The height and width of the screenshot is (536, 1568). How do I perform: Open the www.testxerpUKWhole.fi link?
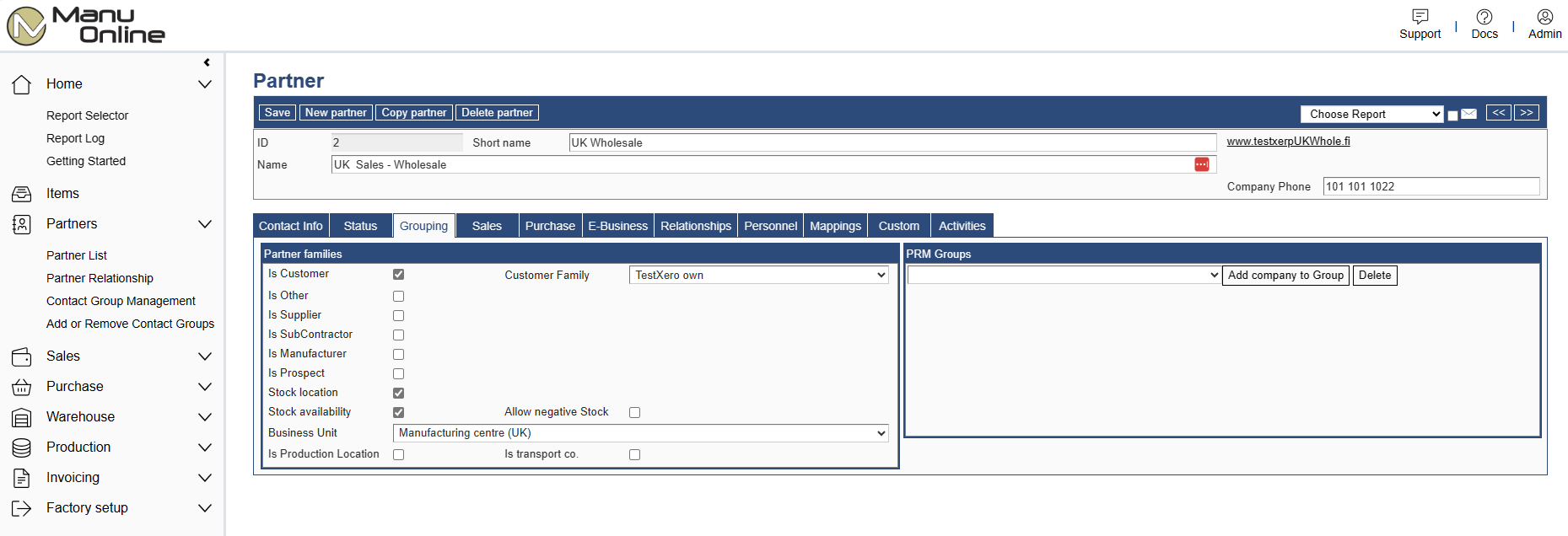pyautogui.click(x=1288, y=142)
